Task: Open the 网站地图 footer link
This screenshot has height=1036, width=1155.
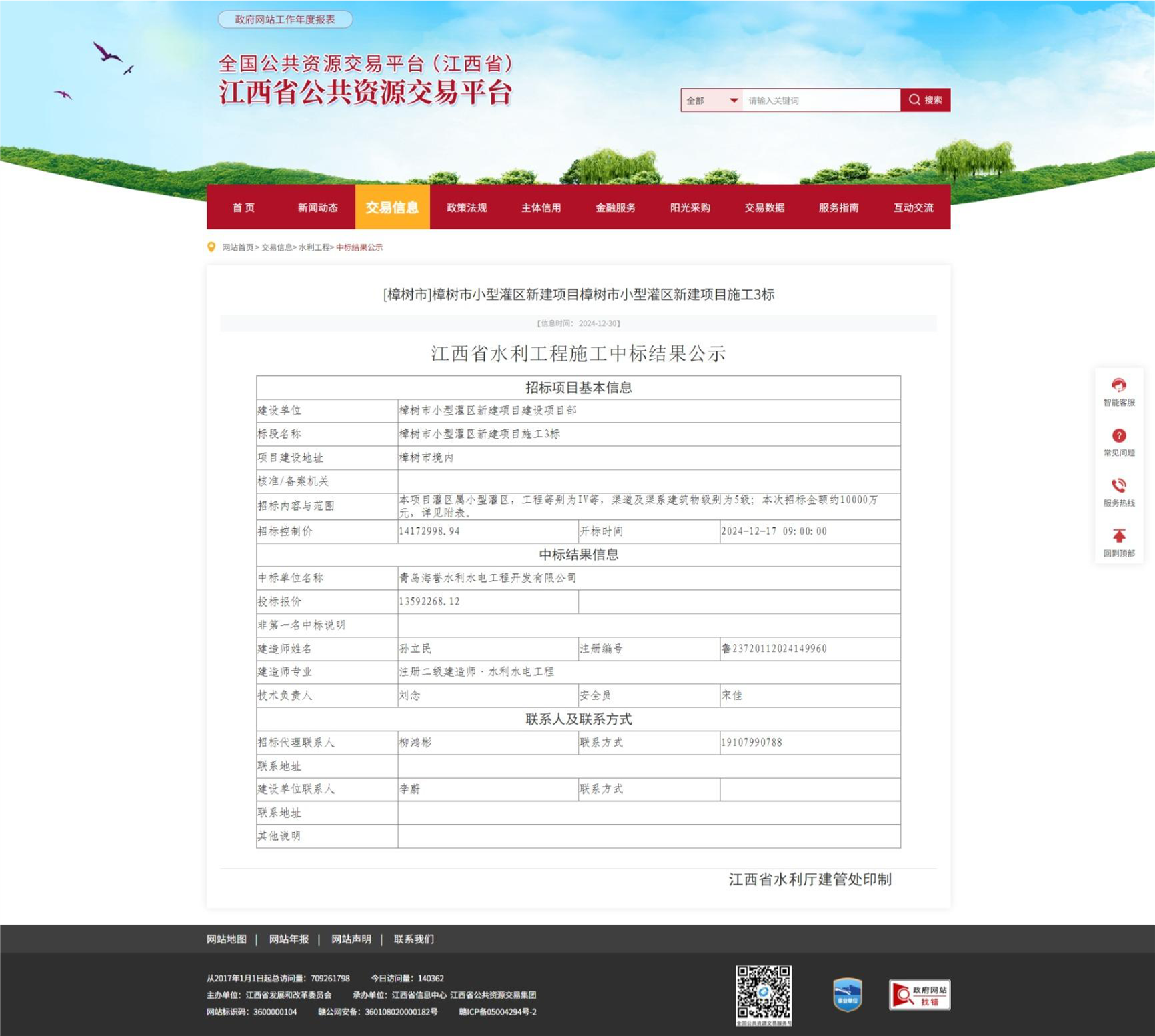Action: click(x=227, y=939)
